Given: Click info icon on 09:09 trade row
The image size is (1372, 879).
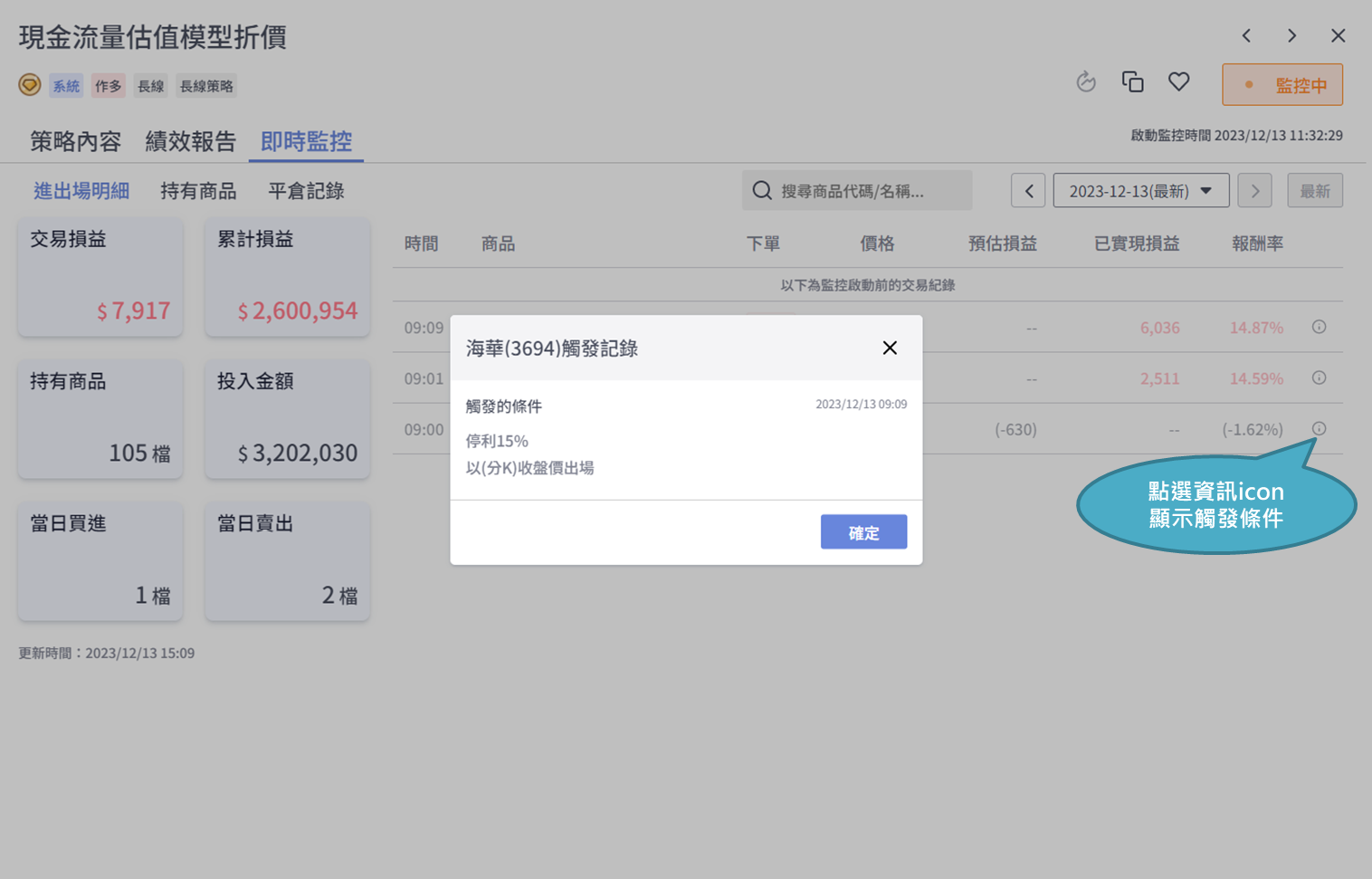Looking at the screenshot, I should coord(1319,327).
